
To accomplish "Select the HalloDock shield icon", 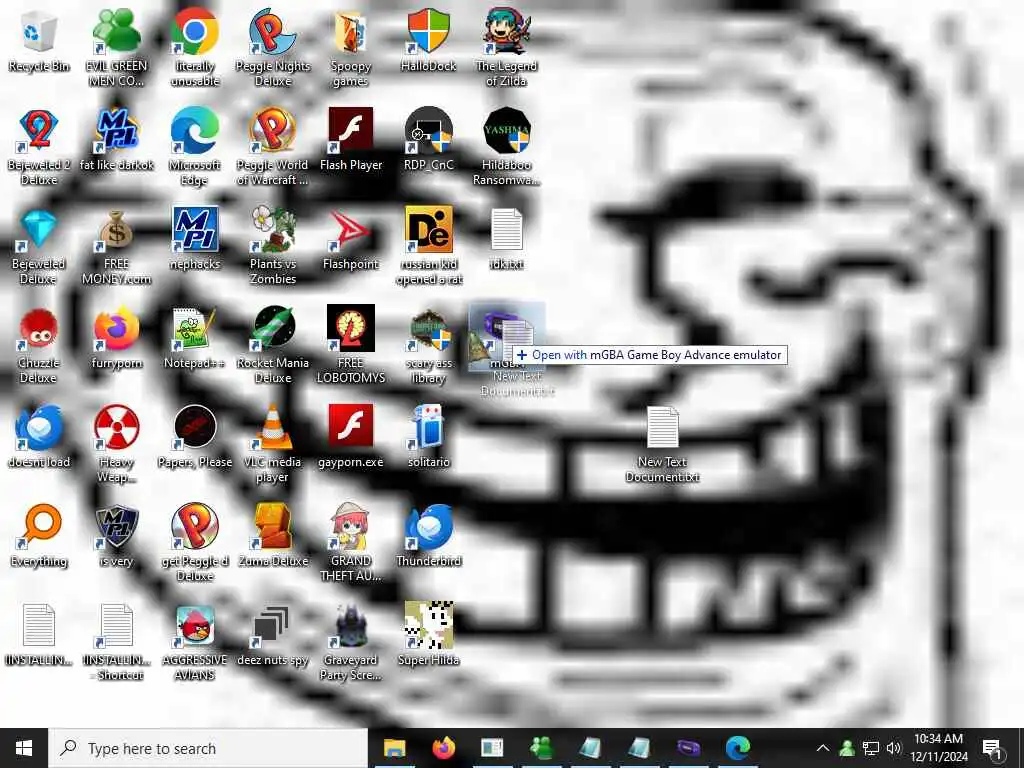I will point(428,33).
